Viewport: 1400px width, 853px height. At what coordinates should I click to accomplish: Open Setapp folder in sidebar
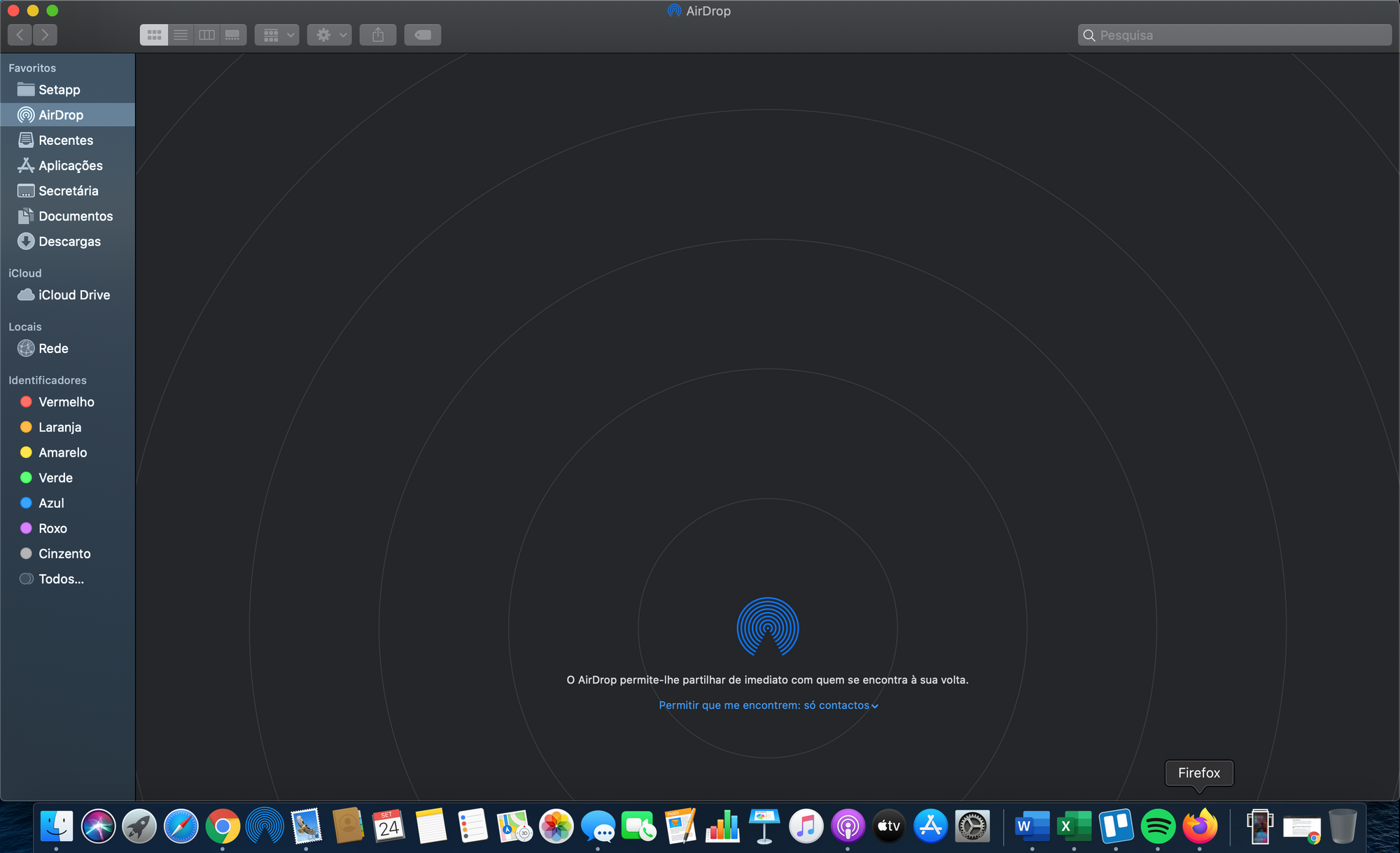(x=67, y=90)
